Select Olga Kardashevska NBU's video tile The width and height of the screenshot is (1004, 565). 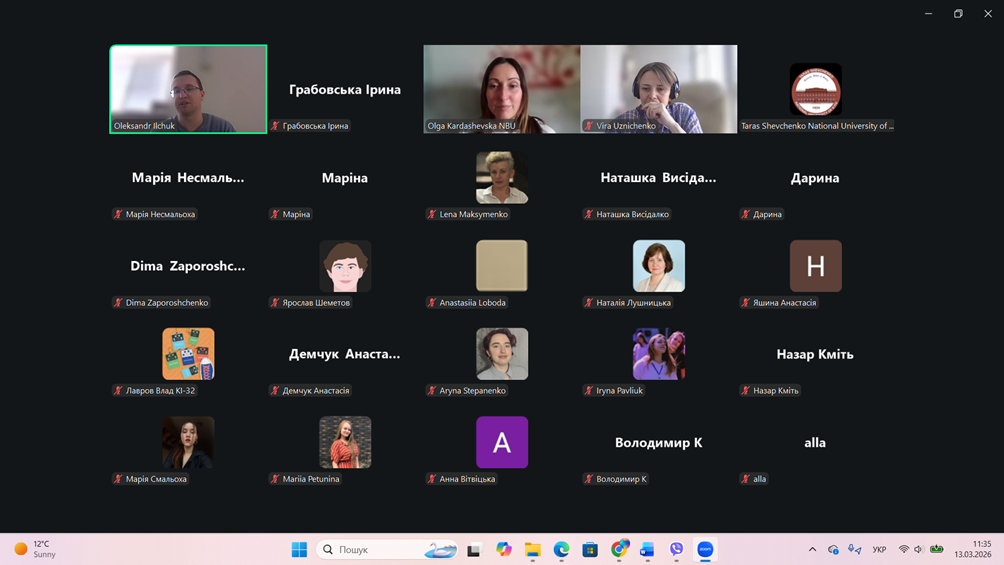point(502,88)
